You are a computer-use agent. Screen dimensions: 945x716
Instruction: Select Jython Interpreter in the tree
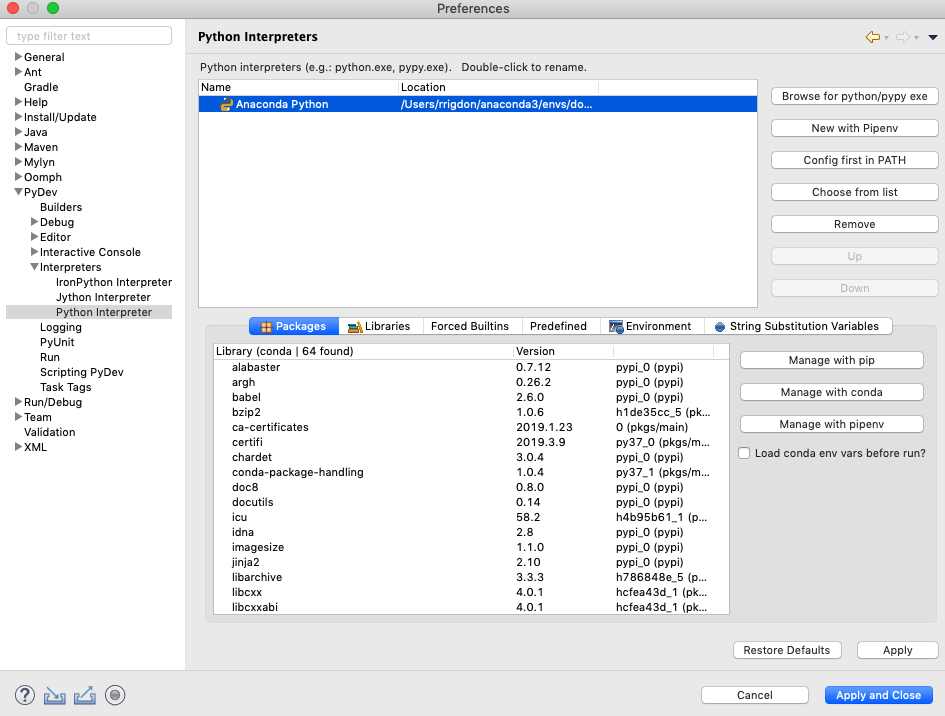(x=103, y=297)
